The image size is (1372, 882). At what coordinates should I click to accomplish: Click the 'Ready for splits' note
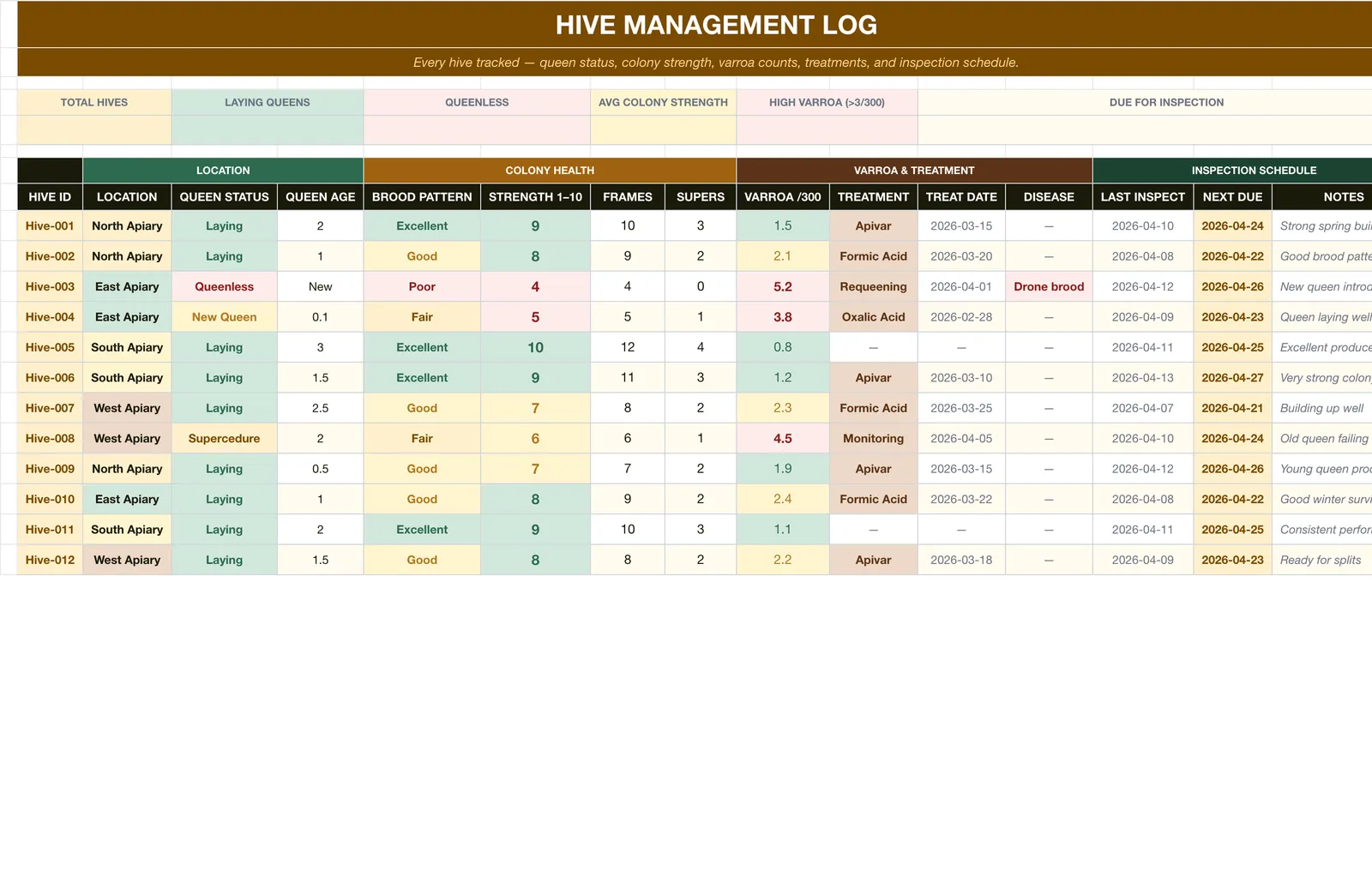tap(1321, 561)
